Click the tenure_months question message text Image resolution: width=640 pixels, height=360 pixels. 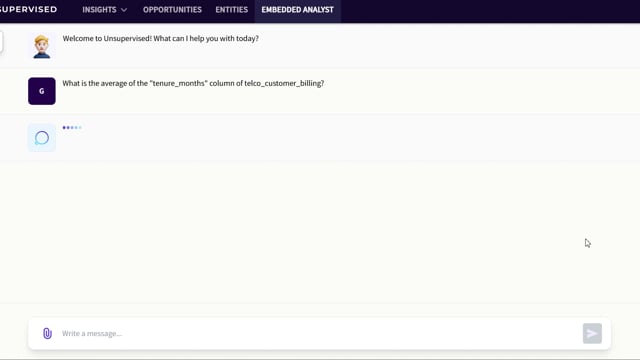click(193, 83)
